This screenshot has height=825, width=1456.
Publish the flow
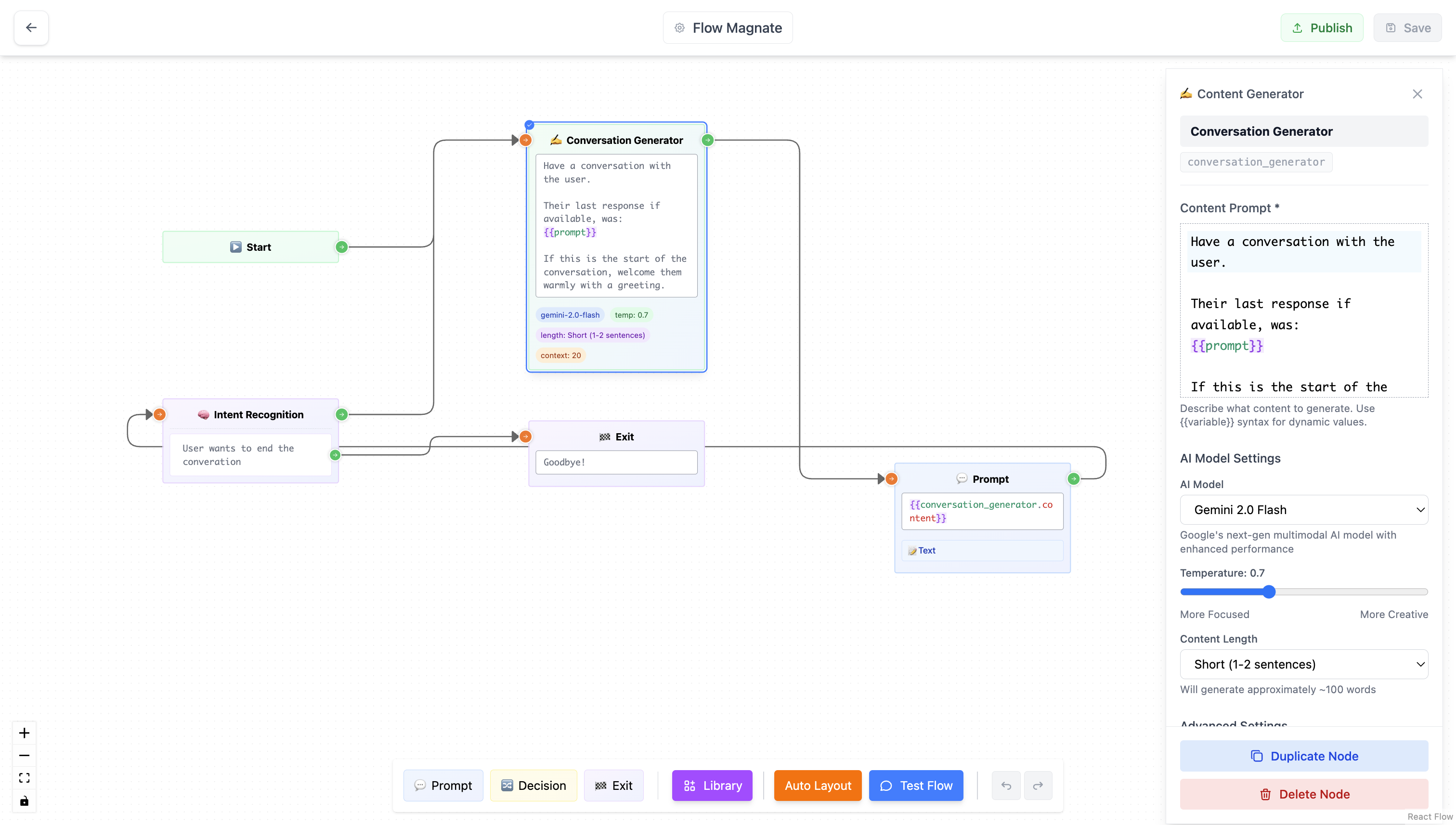coord(1322,28)
